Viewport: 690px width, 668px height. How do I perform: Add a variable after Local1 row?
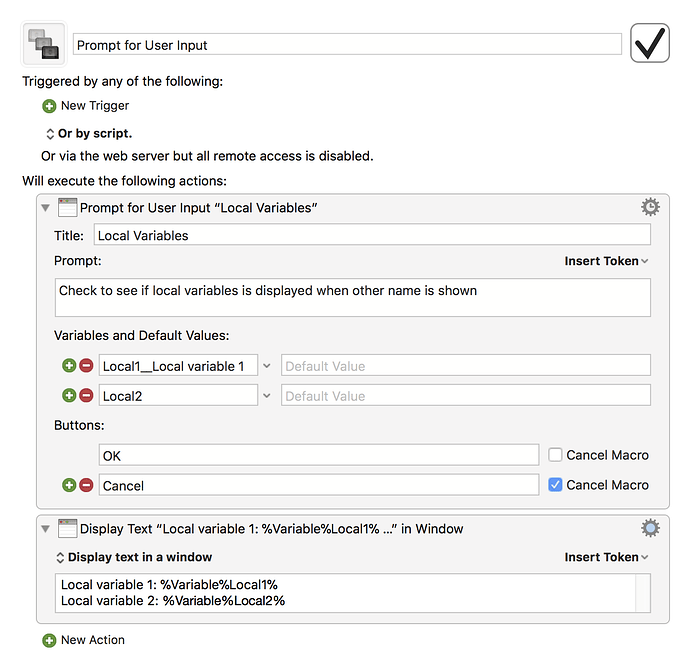(69, 365)
